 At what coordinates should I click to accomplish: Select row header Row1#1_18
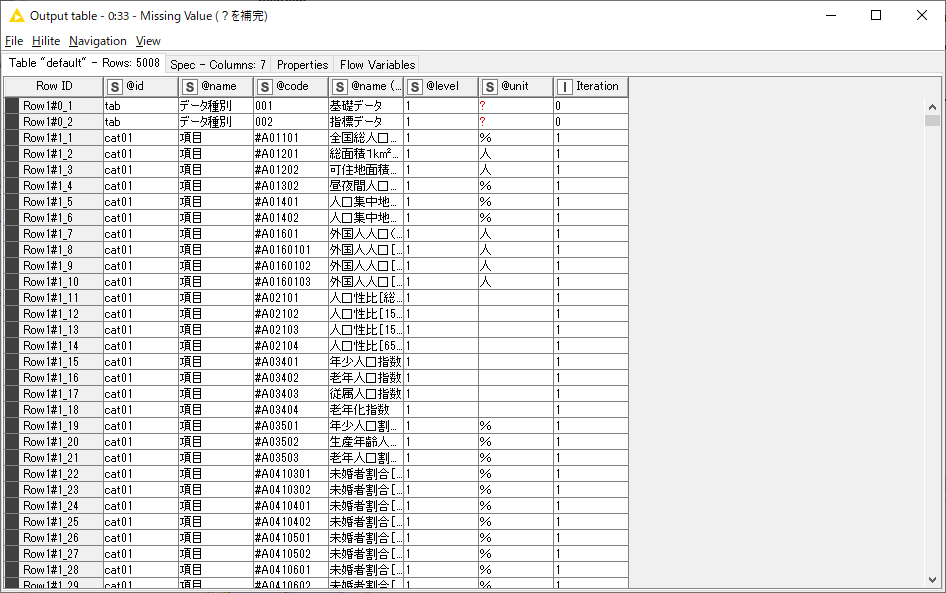coord(54,410)
